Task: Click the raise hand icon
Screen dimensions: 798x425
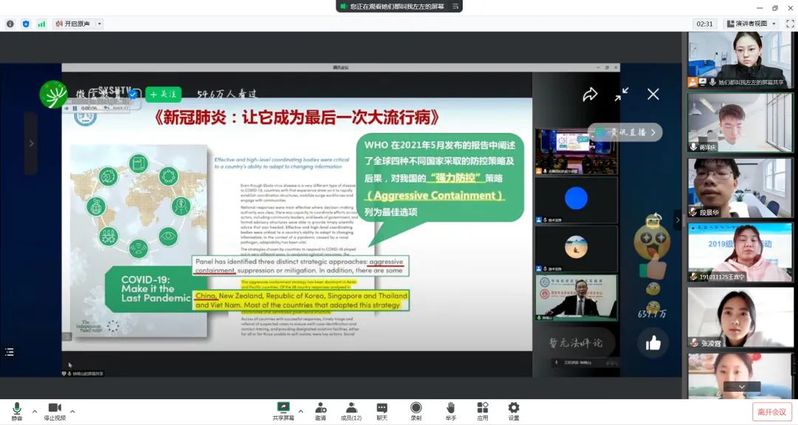Action: [x=450, y=409]
